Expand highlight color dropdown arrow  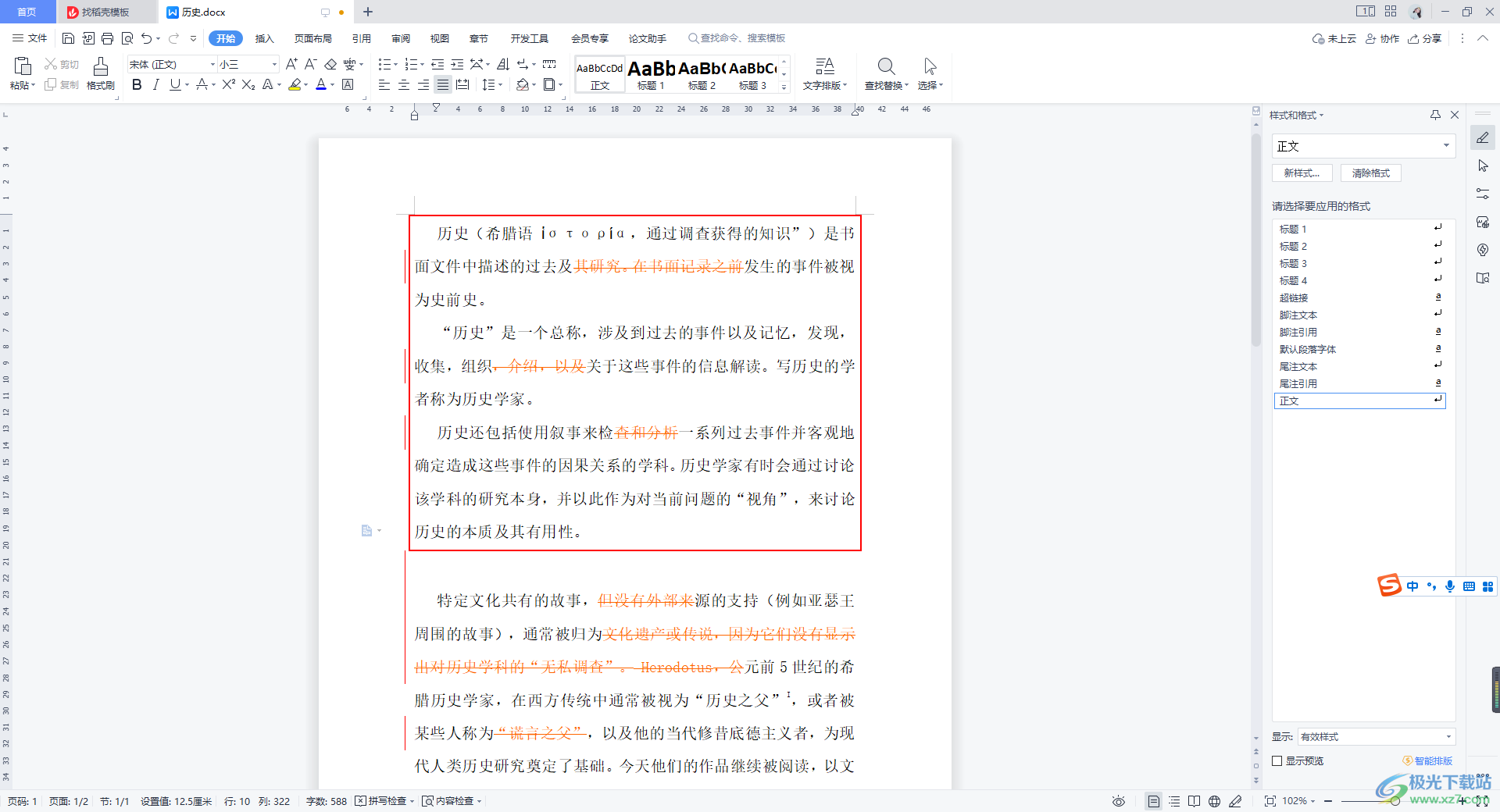pos(305,85)
